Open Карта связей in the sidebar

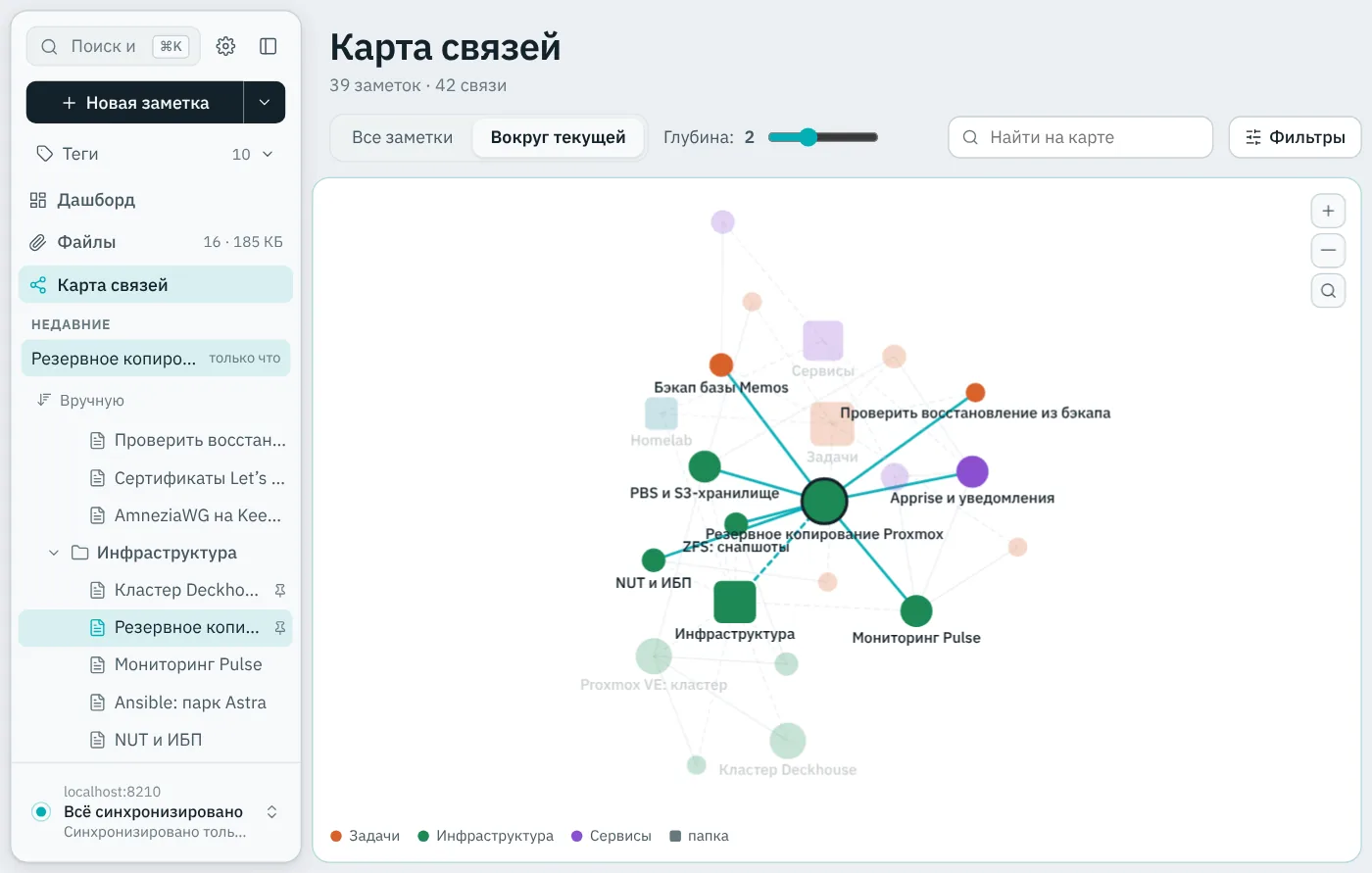[155, 285]
